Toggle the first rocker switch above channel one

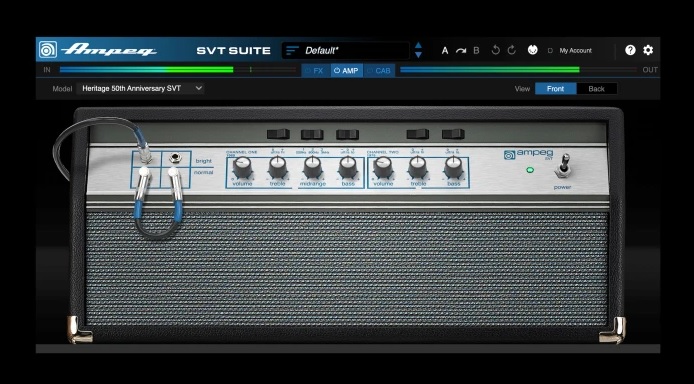click(x=278, y=134)
